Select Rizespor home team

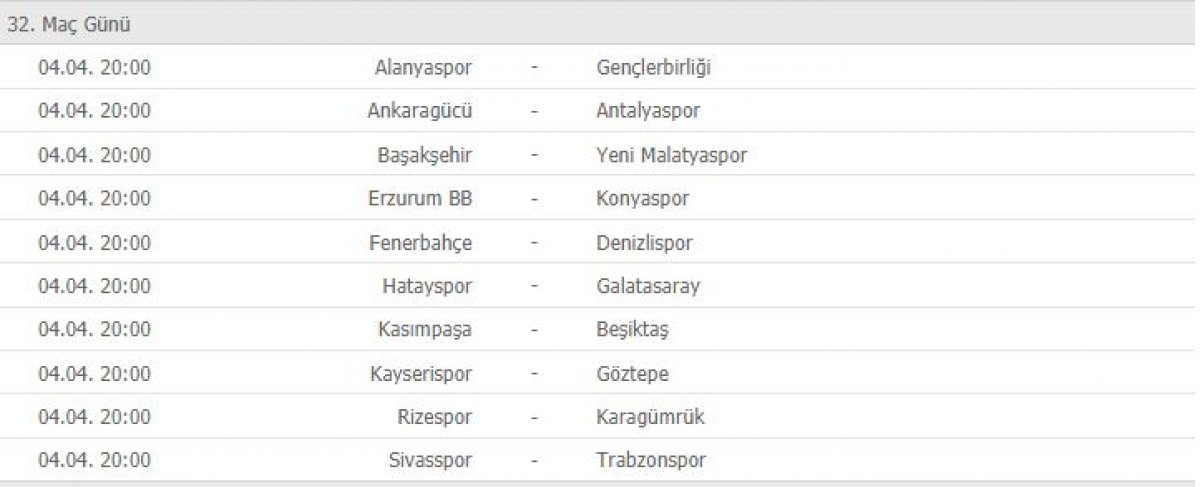coord(435,417)
